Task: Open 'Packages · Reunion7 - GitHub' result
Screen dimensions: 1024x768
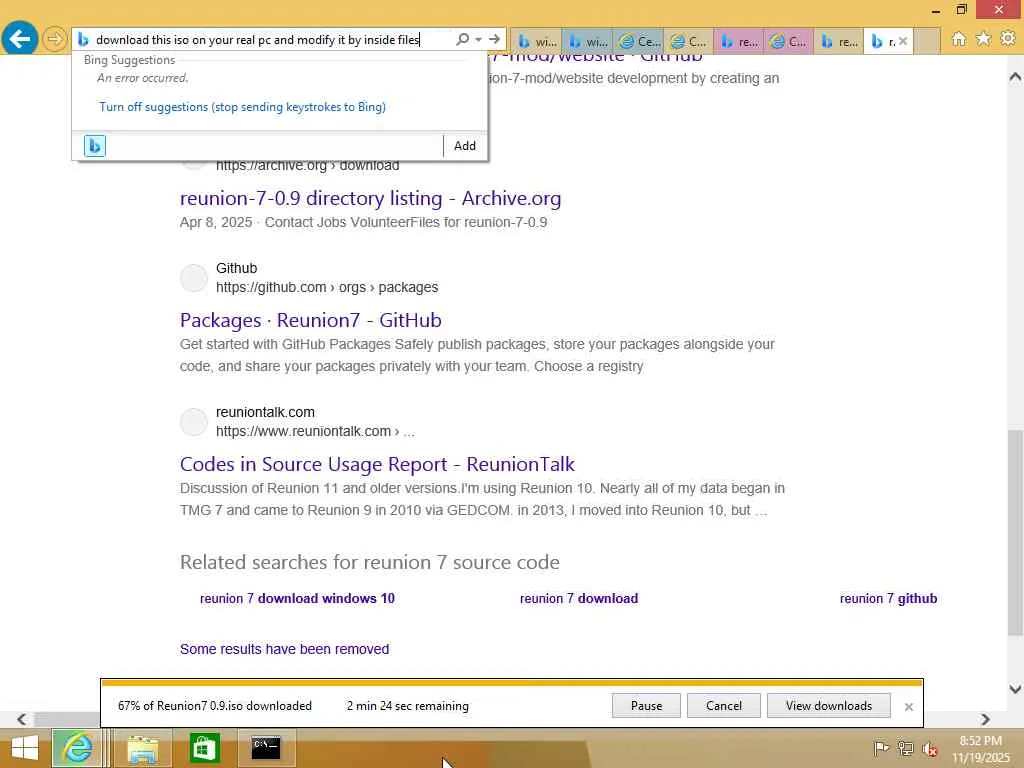Action: tap(310, 320)
